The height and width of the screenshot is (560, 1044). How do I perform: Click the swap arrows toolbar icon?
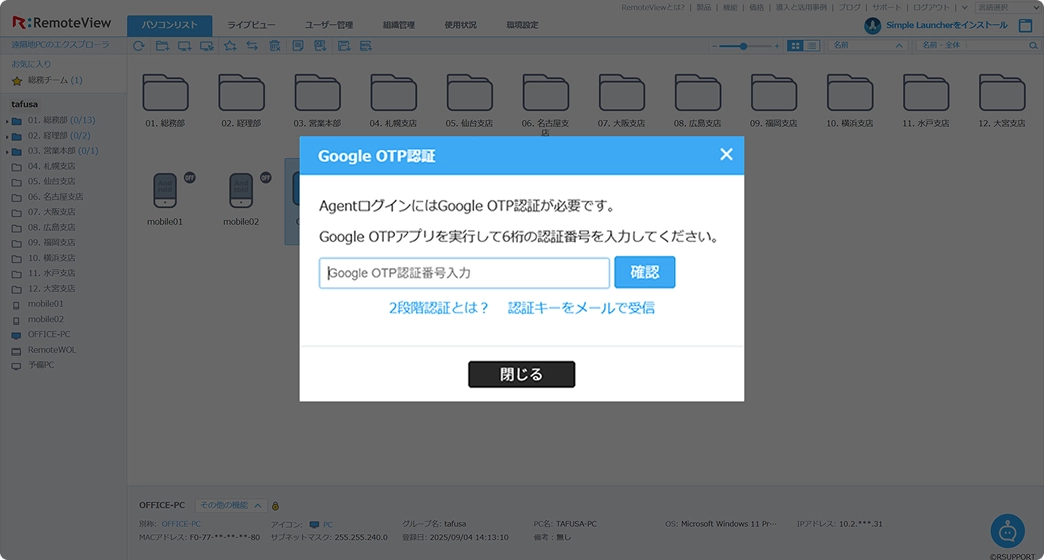click(x=252, y=46)
